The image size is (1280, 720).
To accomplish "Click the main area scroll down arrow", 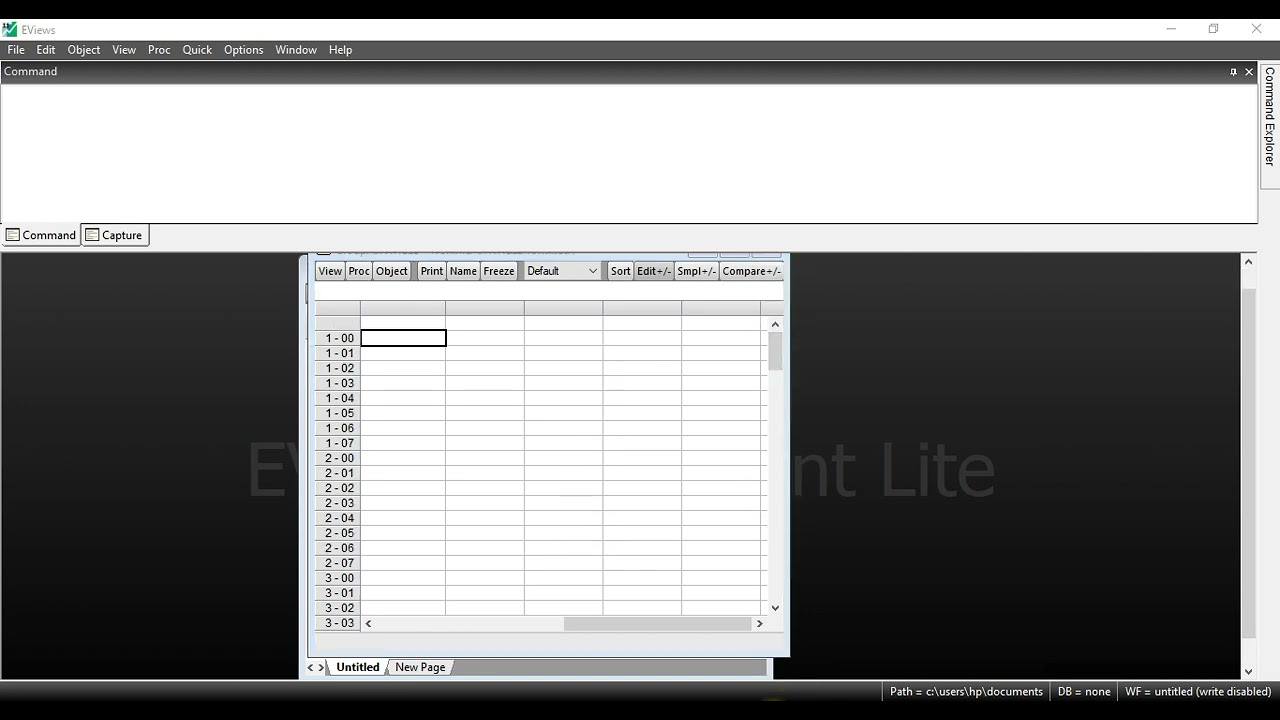I will 1248,672.
